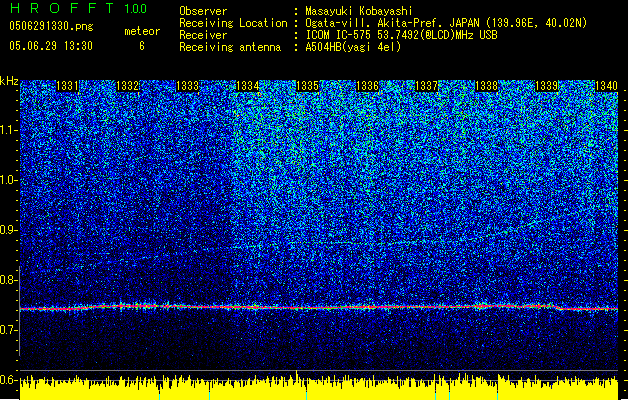Click the 1331 time marker

[x=67, y=86]
